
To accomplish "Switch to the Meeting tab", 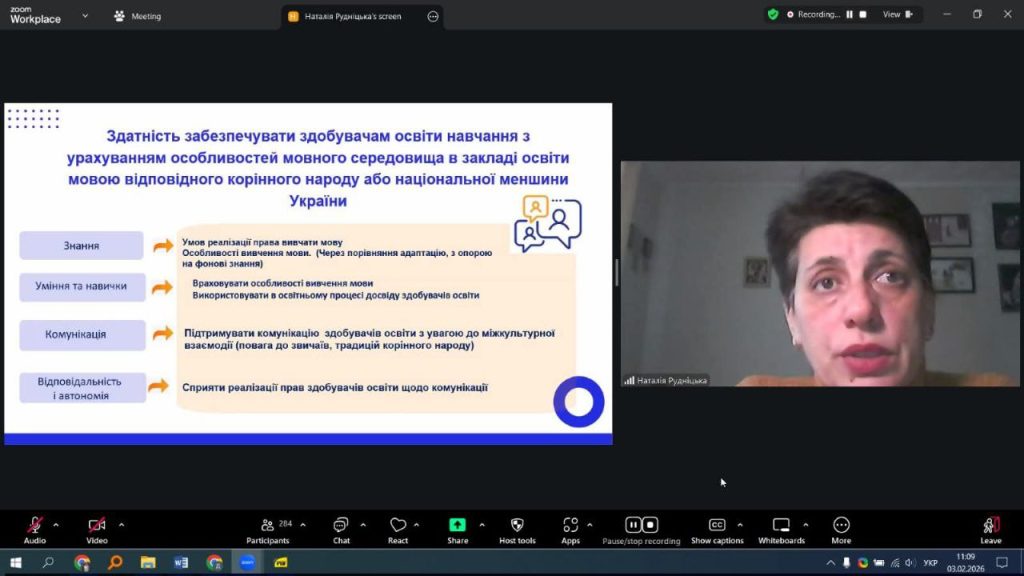I will point(138,16).
